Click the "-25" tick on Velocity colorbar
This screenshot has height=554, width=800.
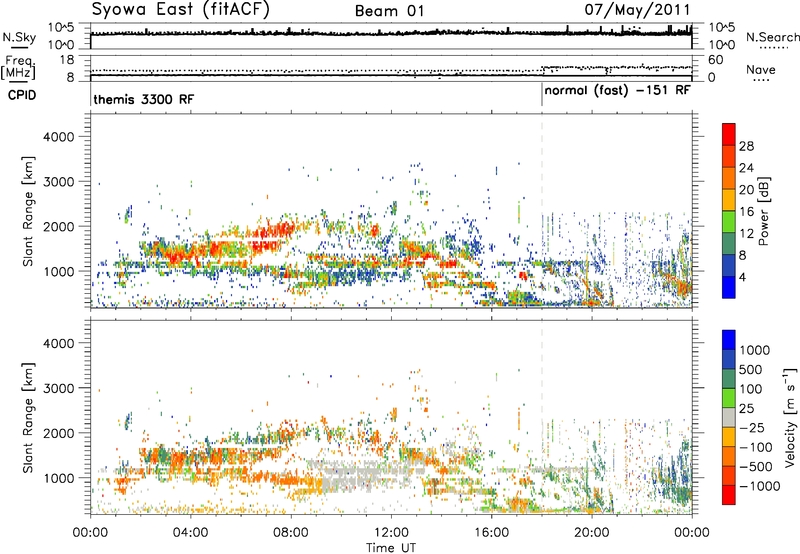pos(752,428)
